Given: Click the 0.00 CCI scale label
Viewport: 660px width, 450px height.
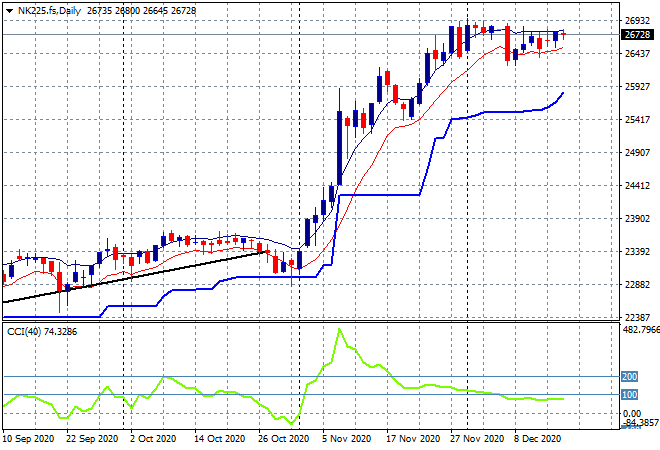Looking at the screenshot, I should [x=632, y=413].
